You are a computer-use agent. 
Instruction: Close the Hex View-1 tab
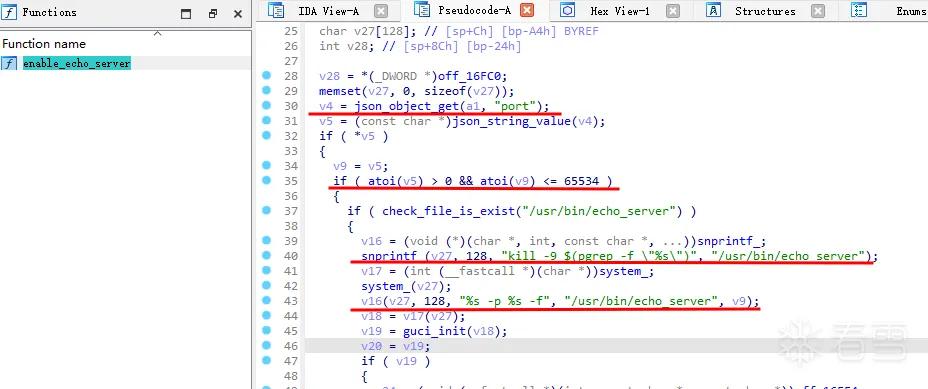(x=672, y=11)
